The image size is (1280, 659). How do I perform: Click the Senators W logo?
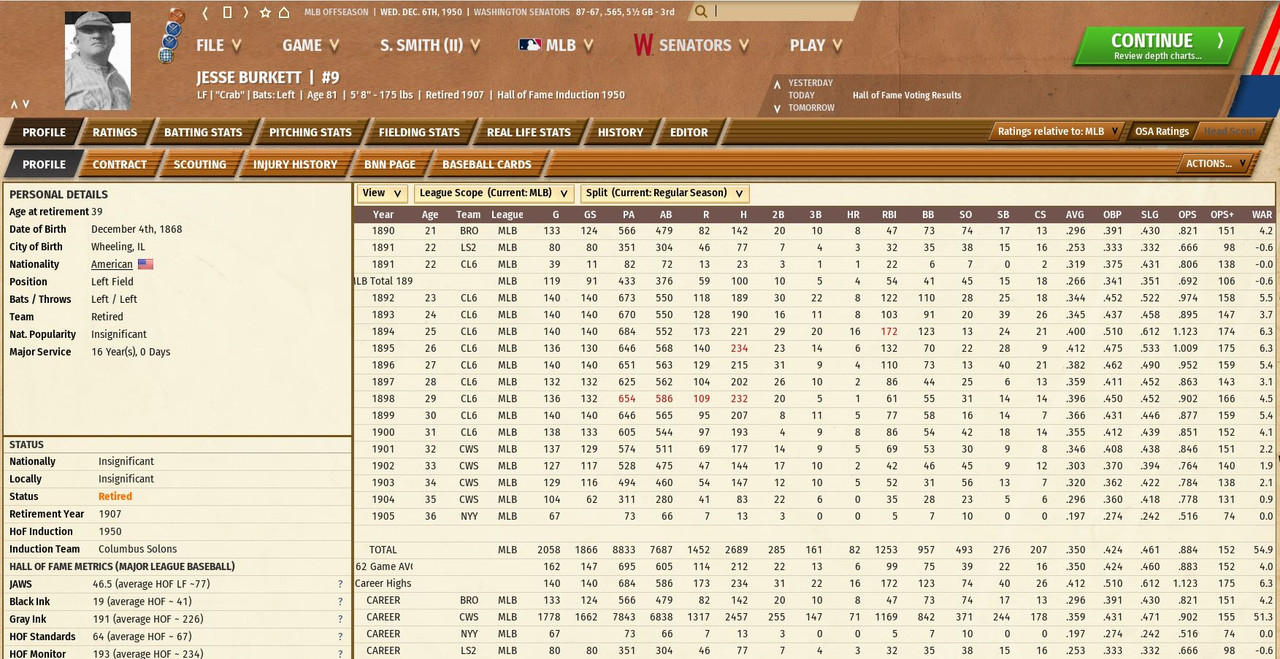click(643, 45)
